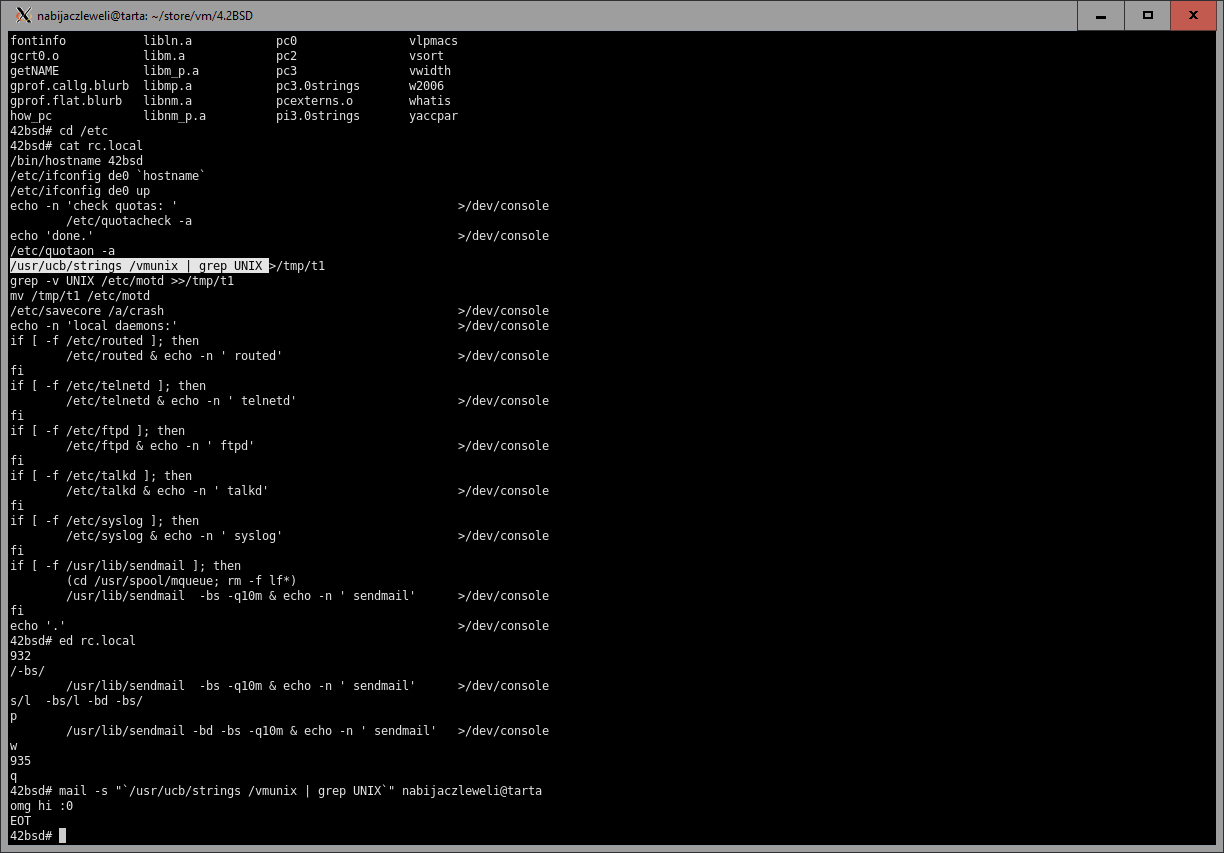1224x853 pixels.
Task: Click the EOT line near the bottom
Action: (20, 821)
